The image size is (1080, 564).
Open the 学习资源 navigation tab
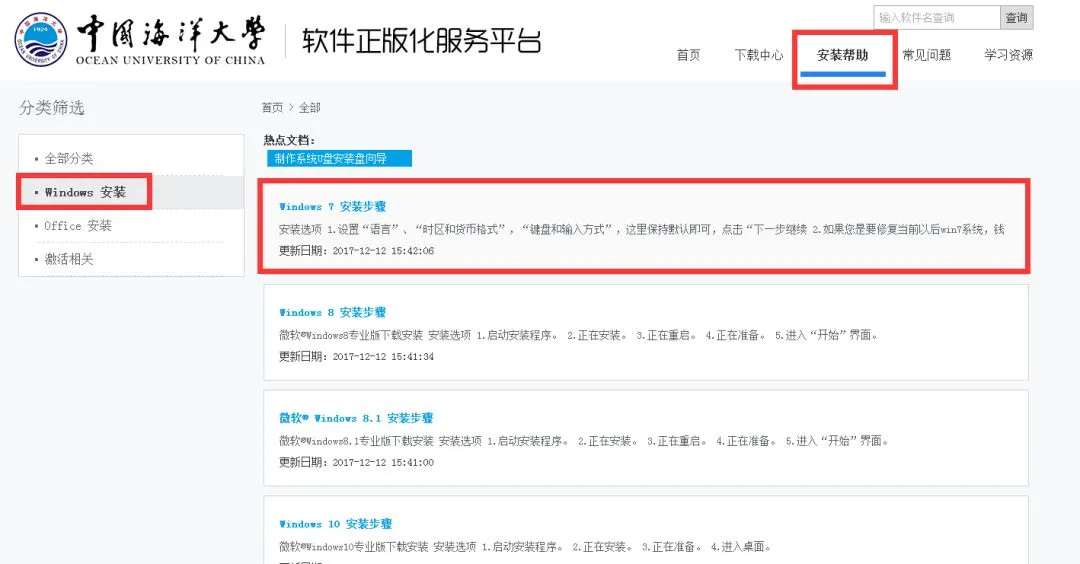point(1008,55)
